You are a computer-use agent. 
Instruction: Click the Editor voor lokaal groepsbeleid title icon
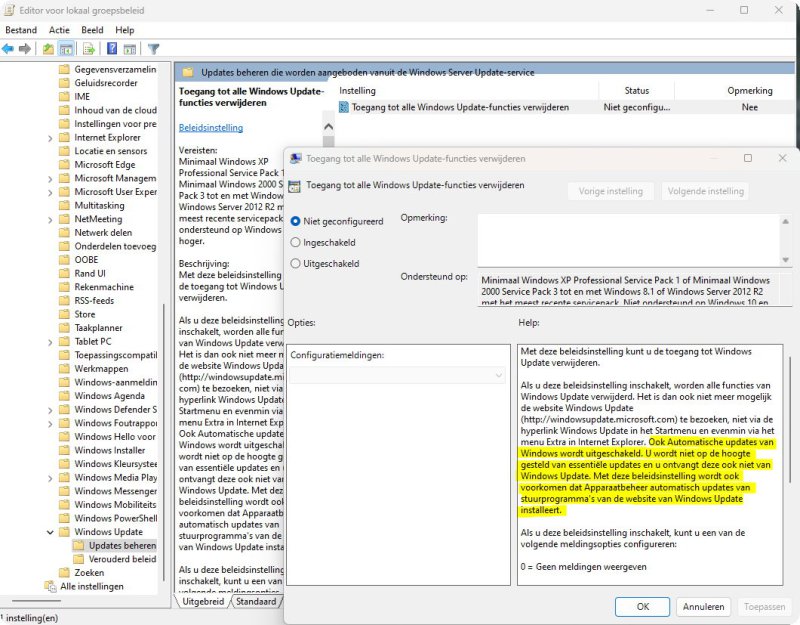coord(9,10)
